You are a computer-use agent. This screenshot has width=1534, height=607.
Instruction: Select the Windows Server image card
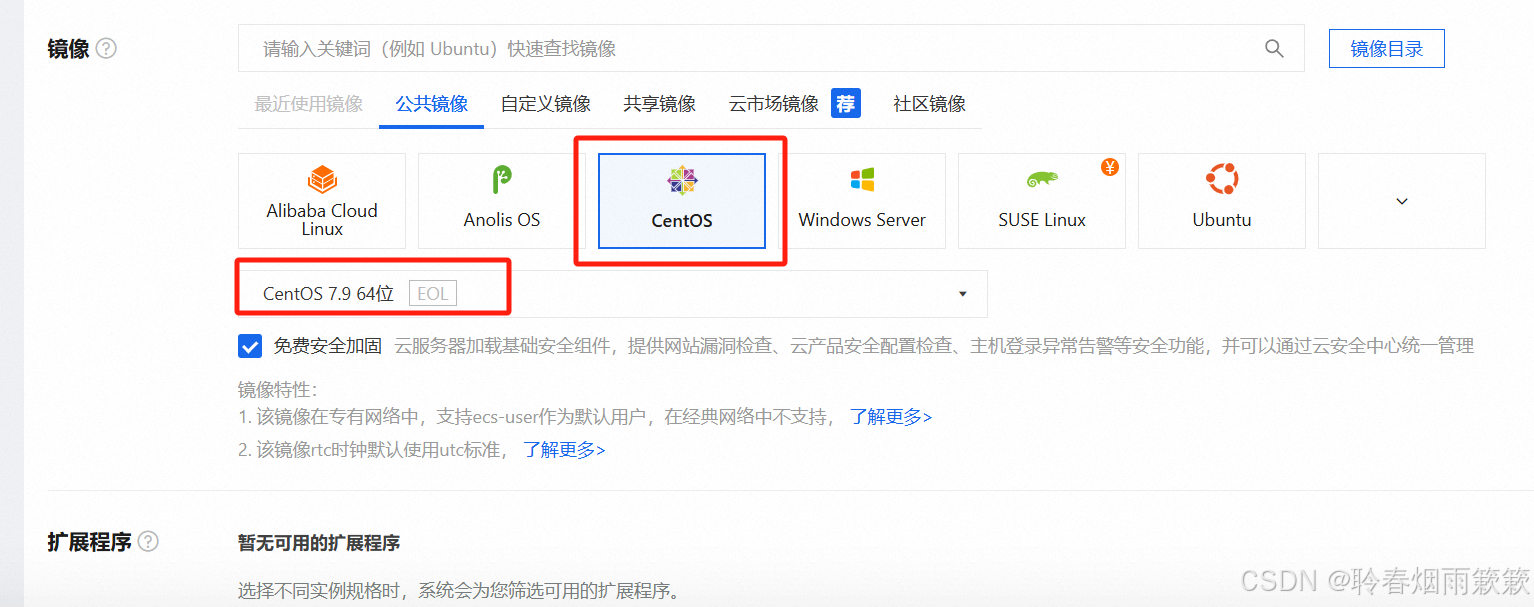pos(862,201)
